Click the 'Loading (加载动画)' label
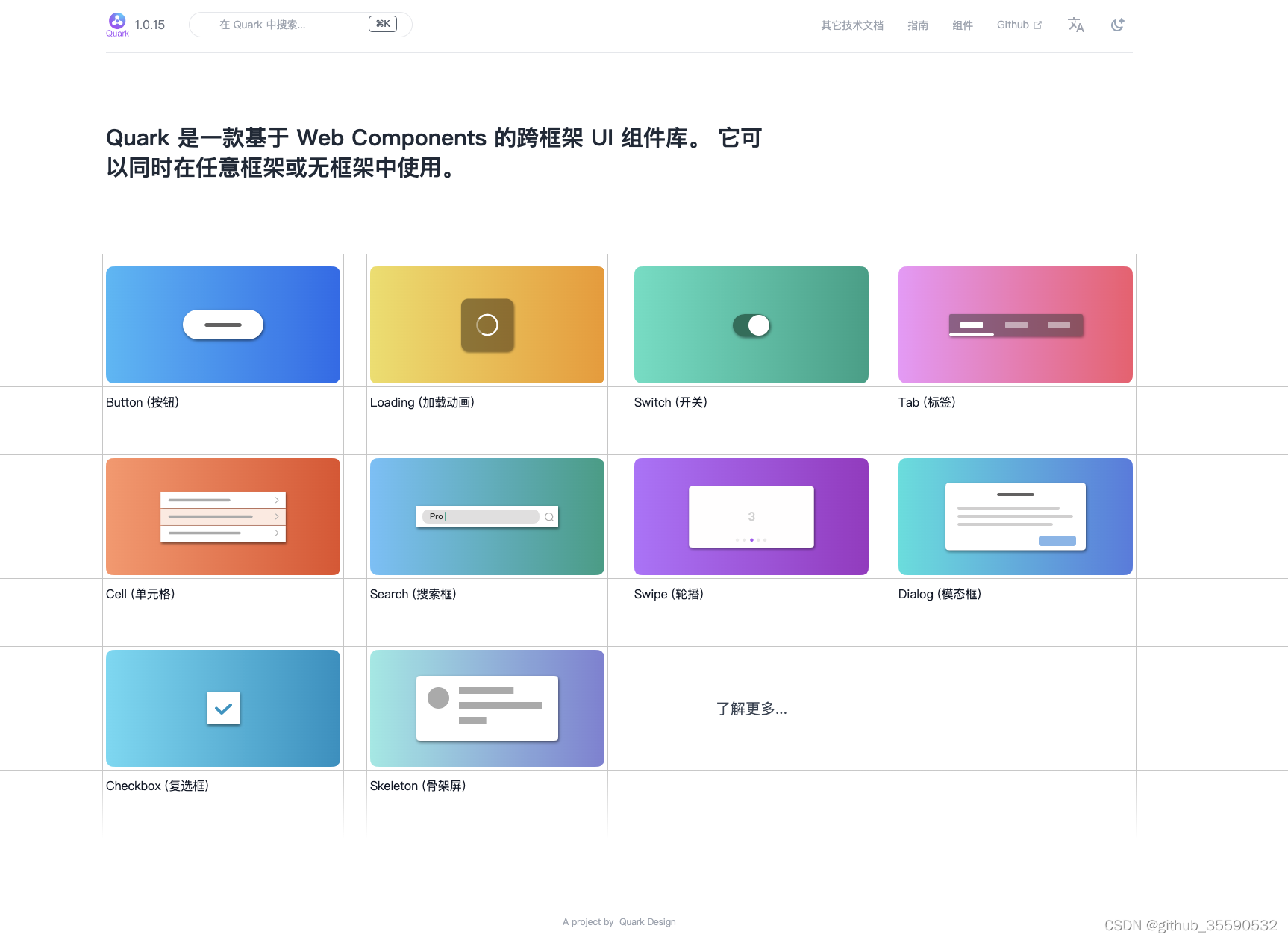Screen dimensions: 1288x940 pyautogui.click(x=422, y=402)
